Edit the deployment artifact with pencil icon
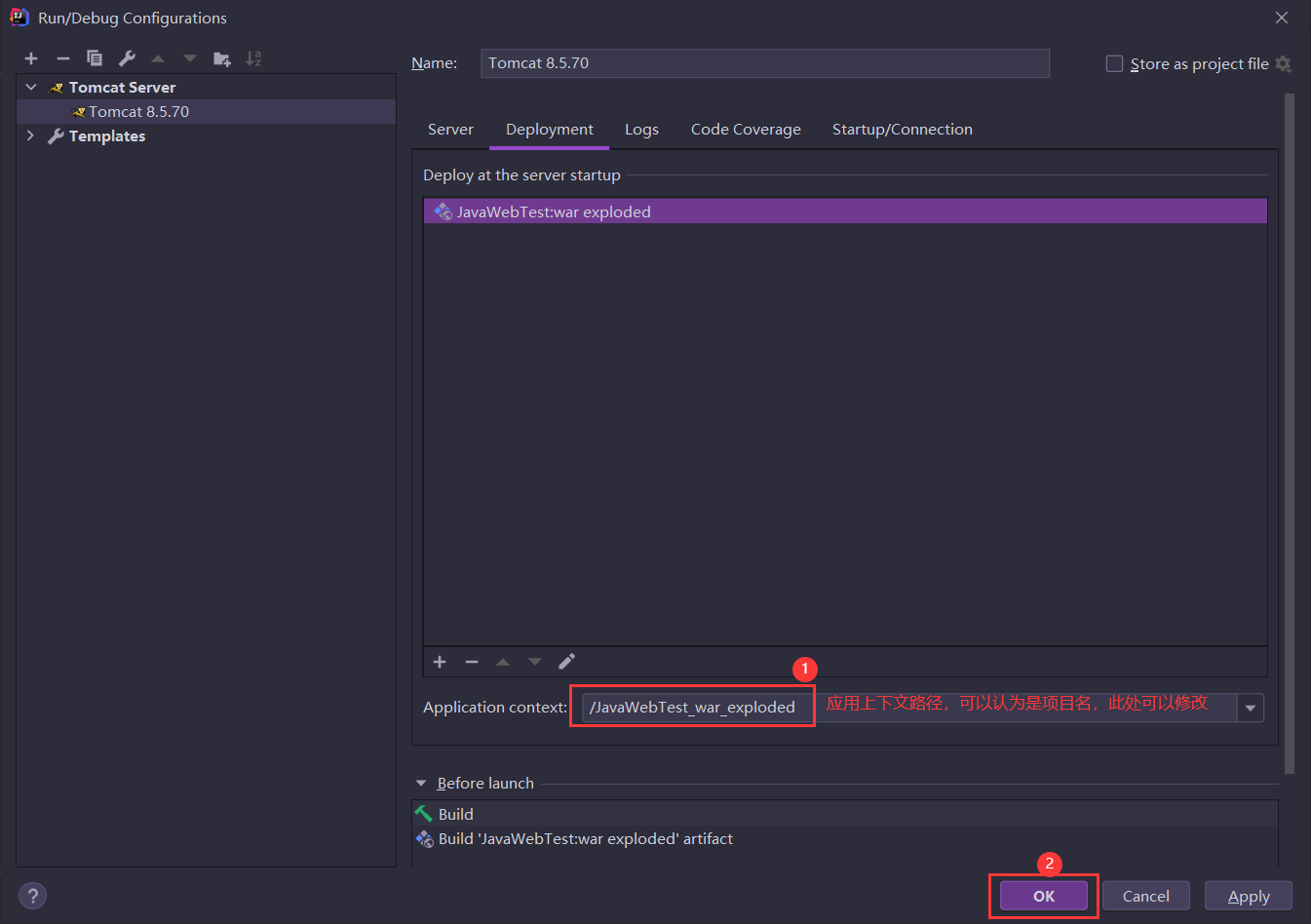The width and height of the screenshot is (1311, 924). tap(566, 662)
